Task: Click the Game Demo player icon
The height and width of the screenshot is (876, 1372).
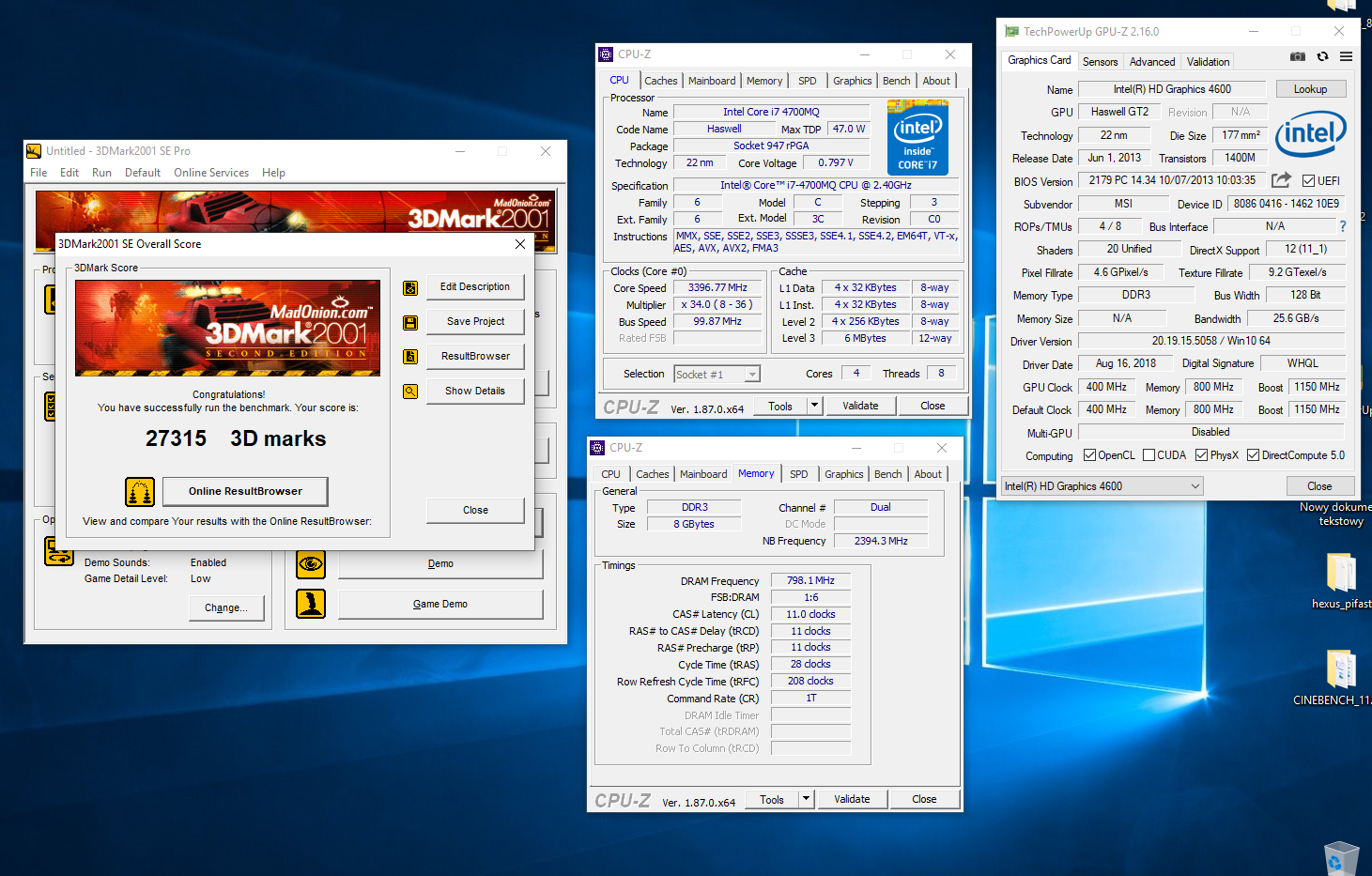Action: pyautogui.click(x=311, y=604)
